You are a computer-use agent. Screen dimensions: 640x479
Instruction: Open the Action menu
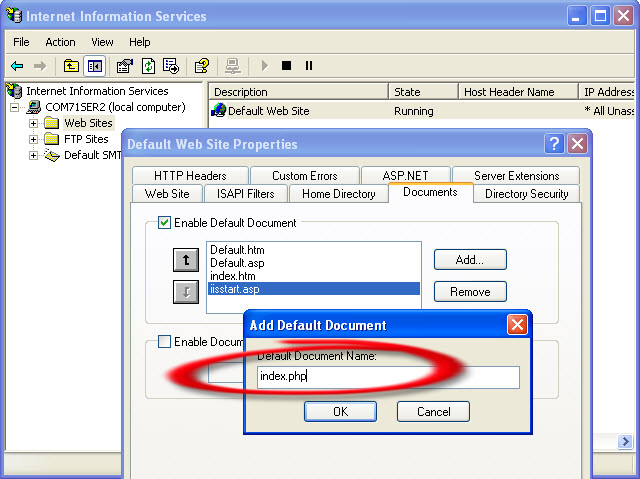[x=60, y=42]
